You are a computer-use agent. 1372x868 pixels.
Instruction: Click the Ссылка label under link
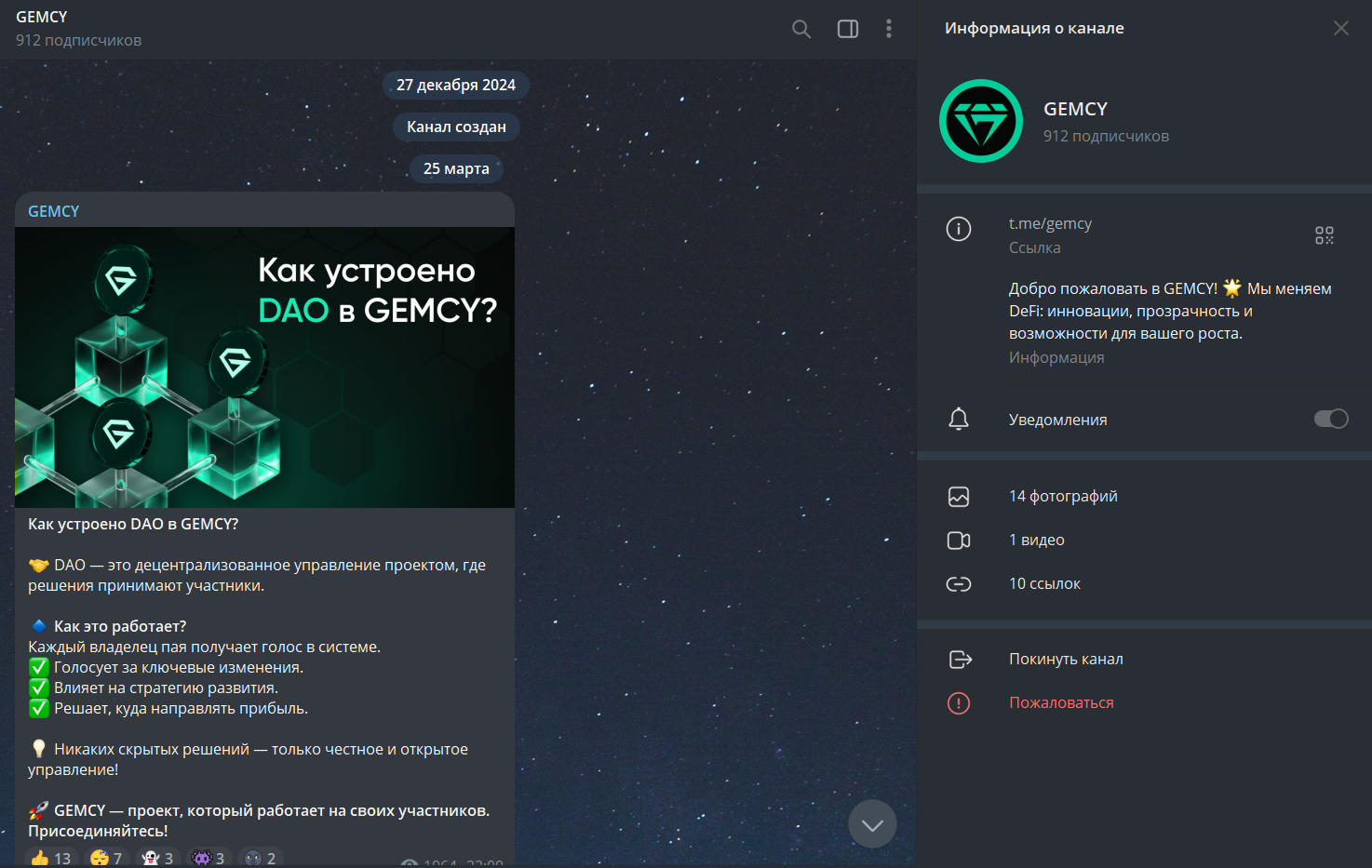pyautogui.click(x=1035, y=247)
